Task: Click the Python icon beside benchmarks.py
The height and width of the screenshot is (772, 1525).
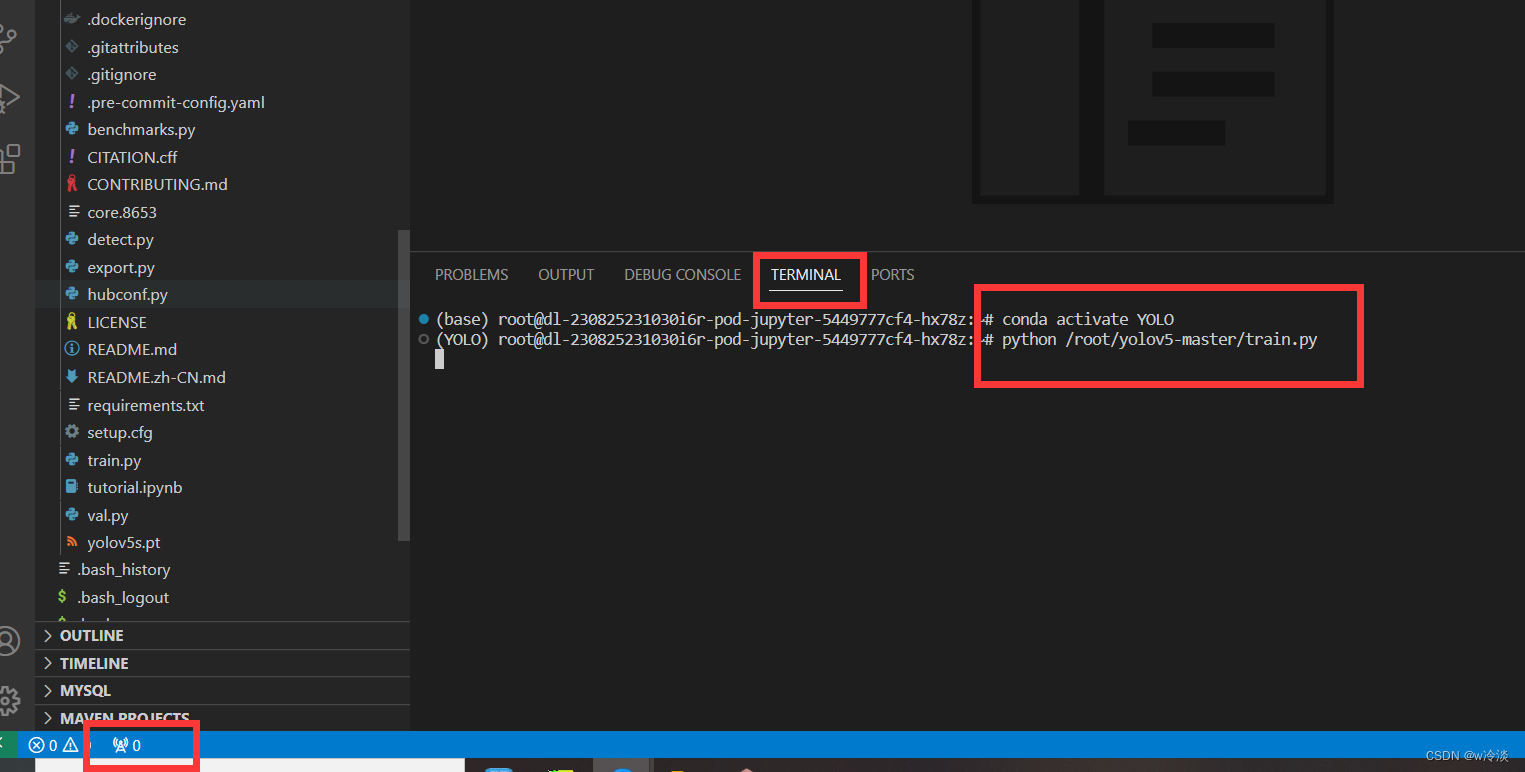Action: (x=72, y=129)
